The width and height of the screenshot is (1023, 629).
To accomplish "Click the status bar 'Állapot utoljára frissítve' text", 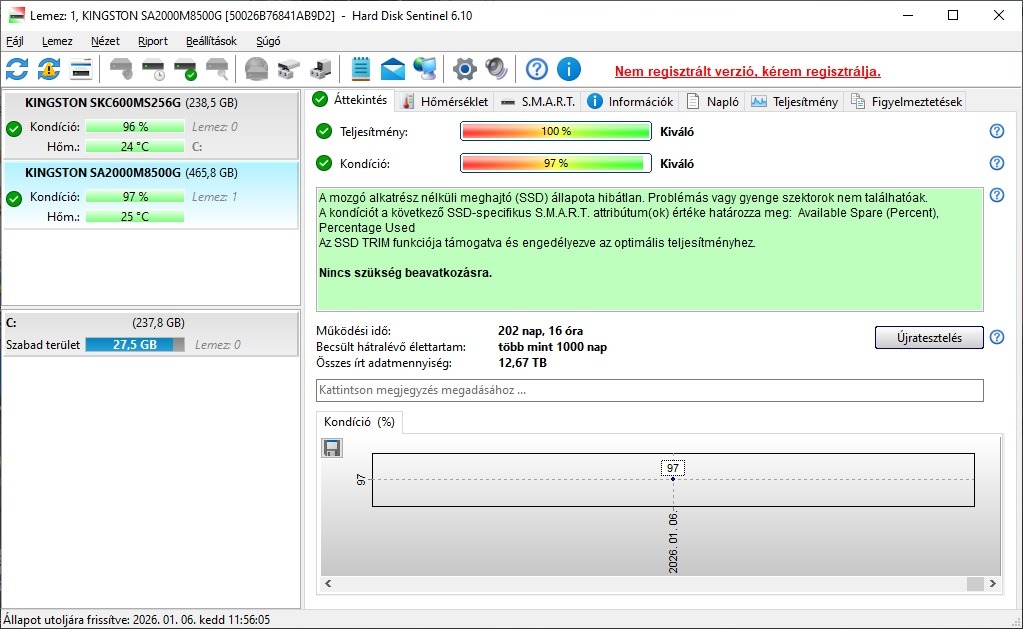I will (136, 620).
